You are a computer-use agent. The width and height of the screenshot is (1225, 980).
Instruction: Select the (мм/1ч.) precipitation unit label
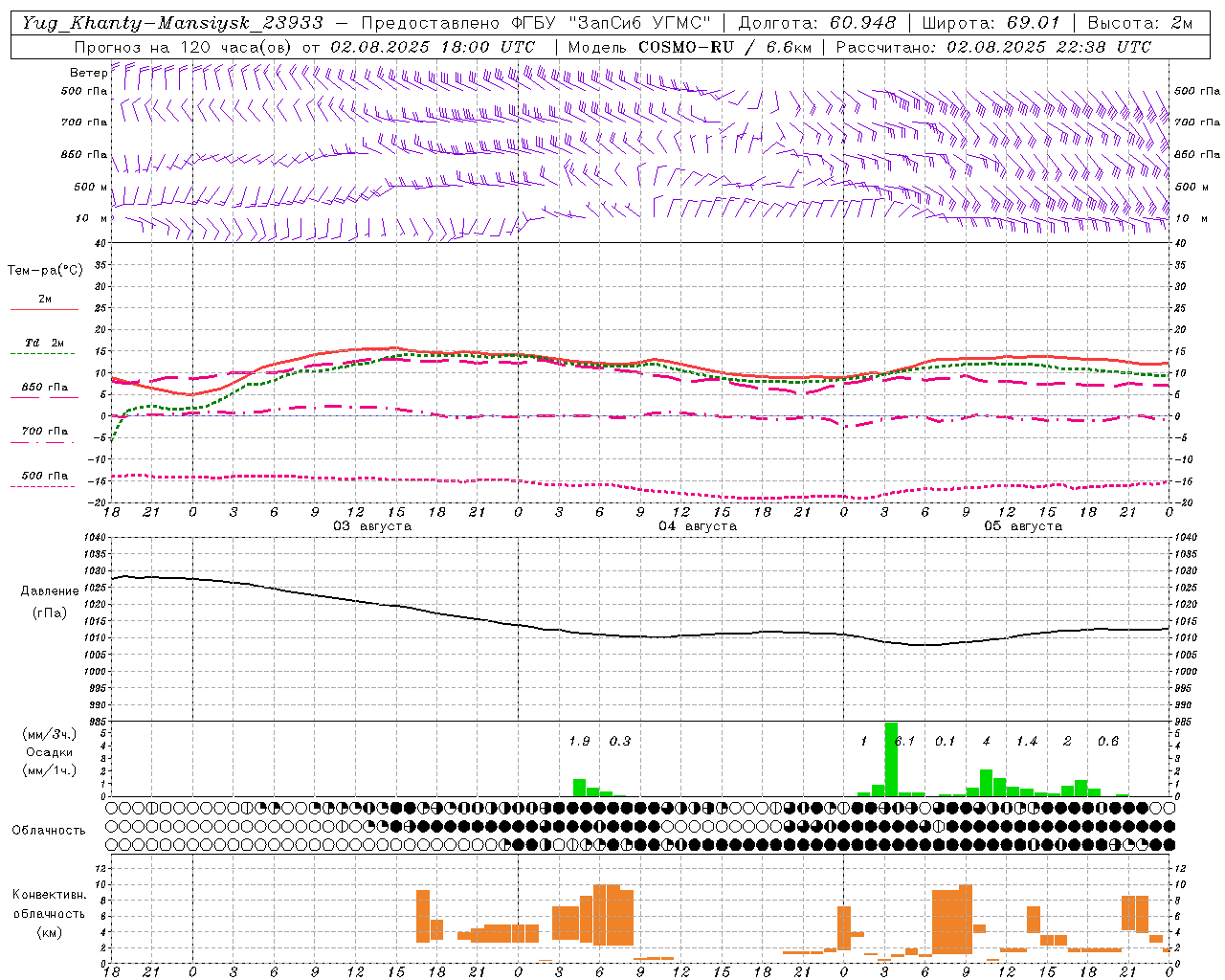tap(49, 770)
